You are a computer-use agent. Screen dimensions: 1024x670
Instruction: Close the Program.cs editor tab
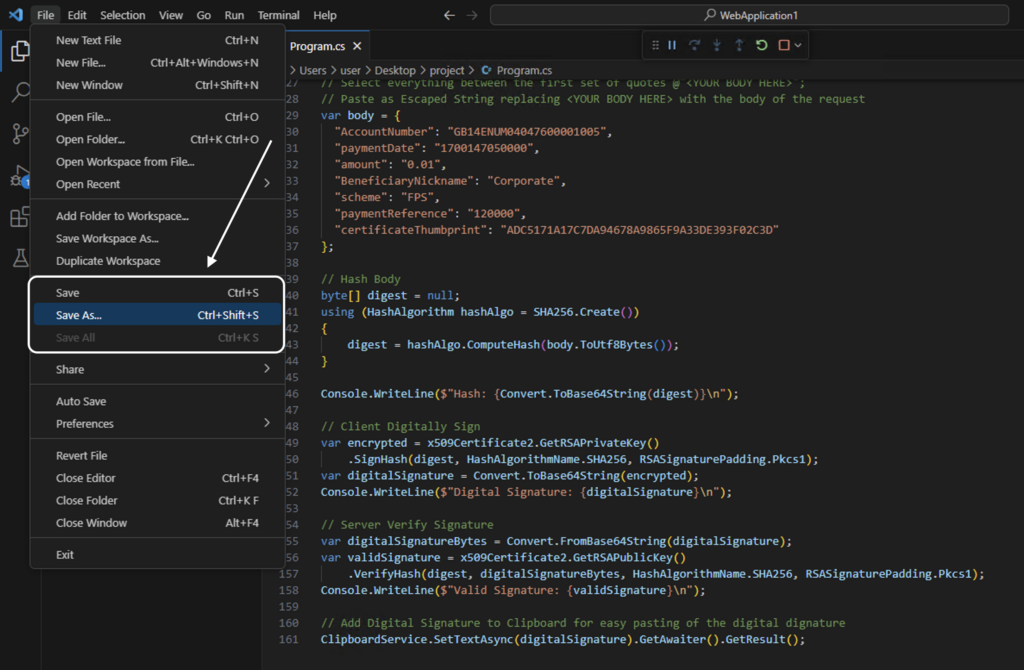click(x=357, y=46)
